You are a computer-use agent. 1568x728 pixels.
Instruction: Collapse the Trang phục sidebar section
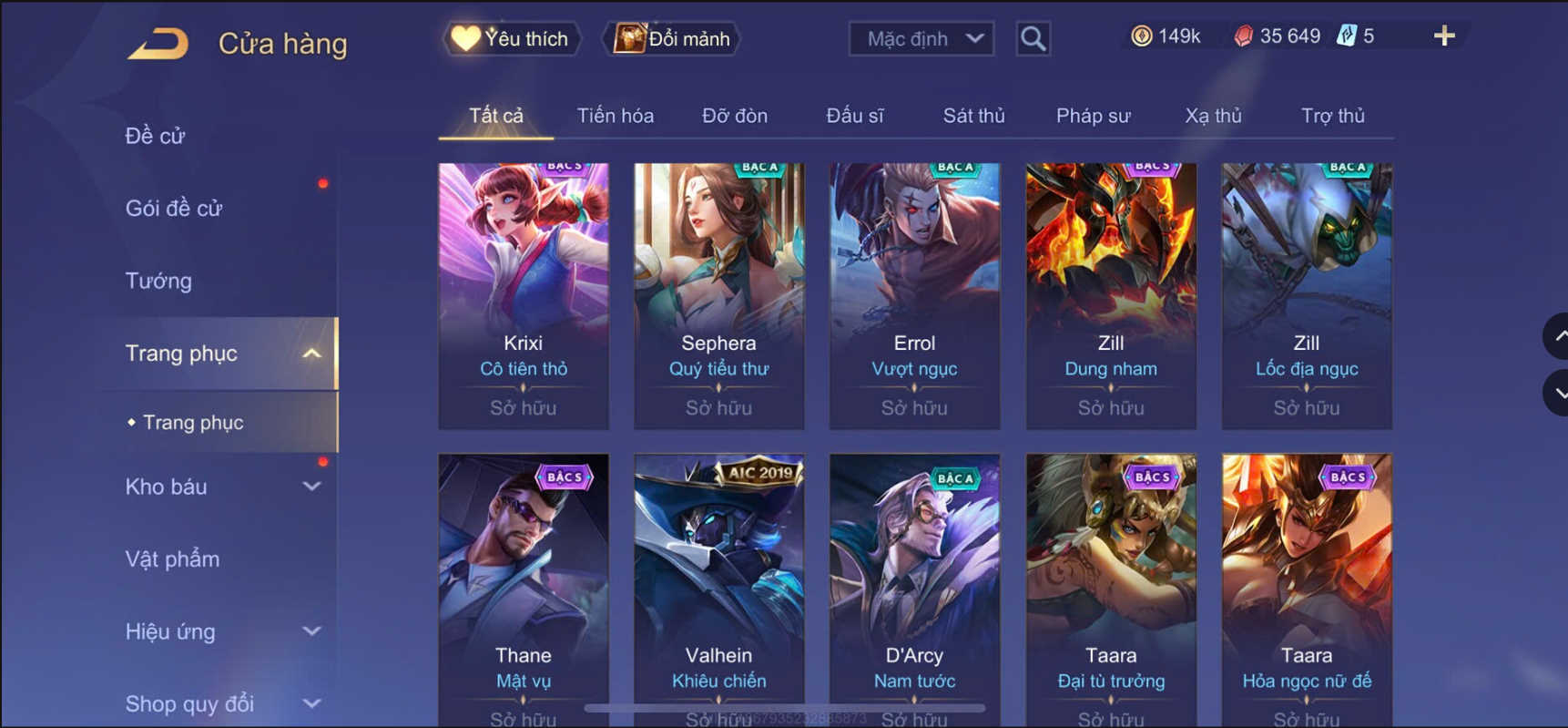point(311,354)
